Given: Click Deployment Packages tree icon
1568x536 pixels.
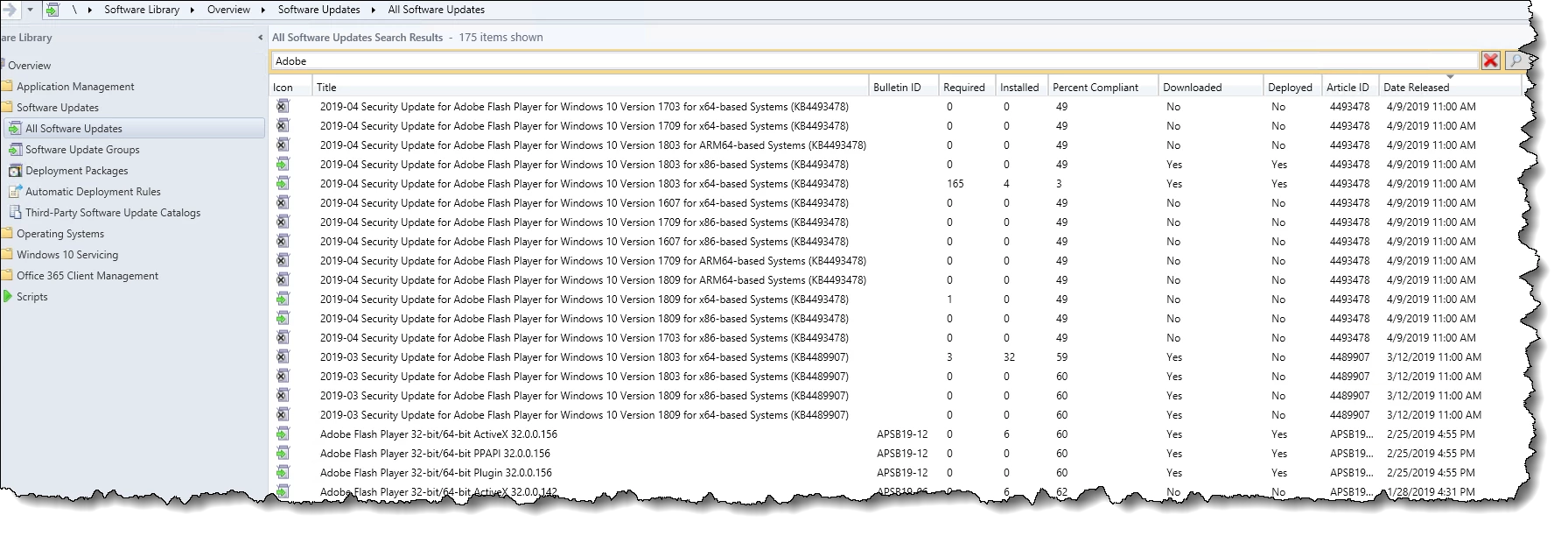Looking at the screenshot, I should (15, 171).
